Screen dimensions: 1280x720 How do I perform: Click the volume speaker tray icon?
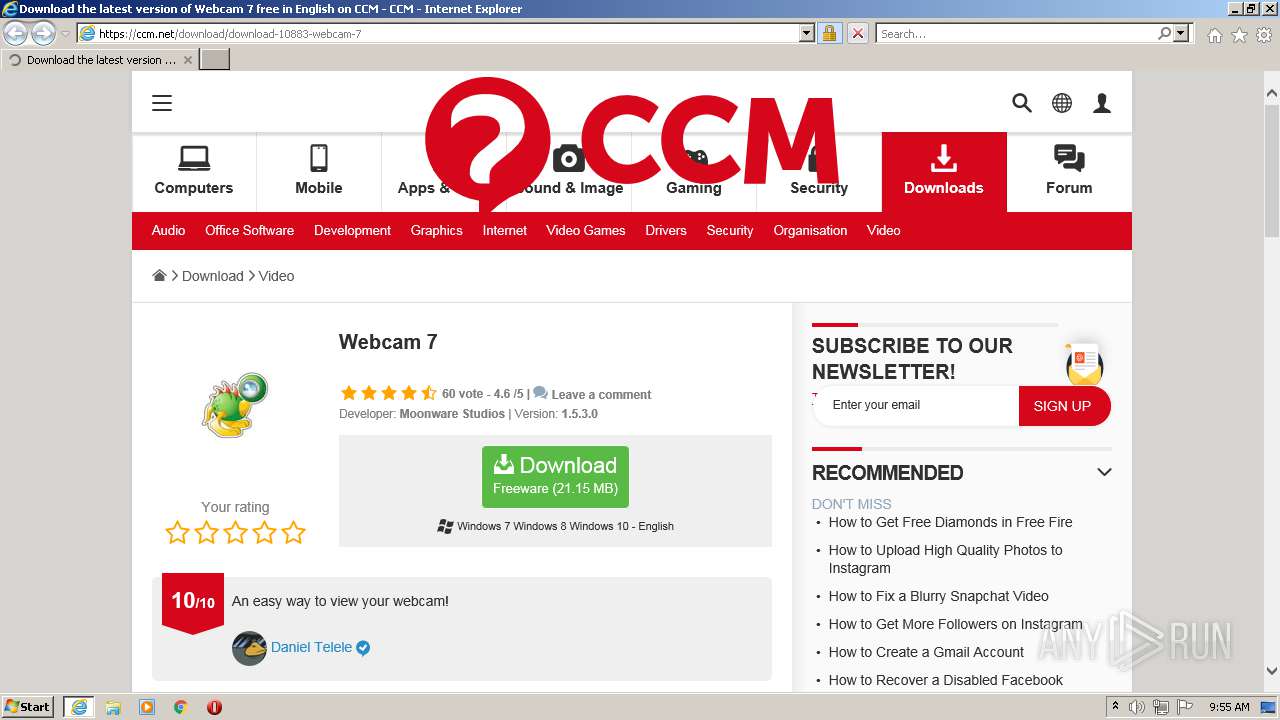coord(1137,707)
